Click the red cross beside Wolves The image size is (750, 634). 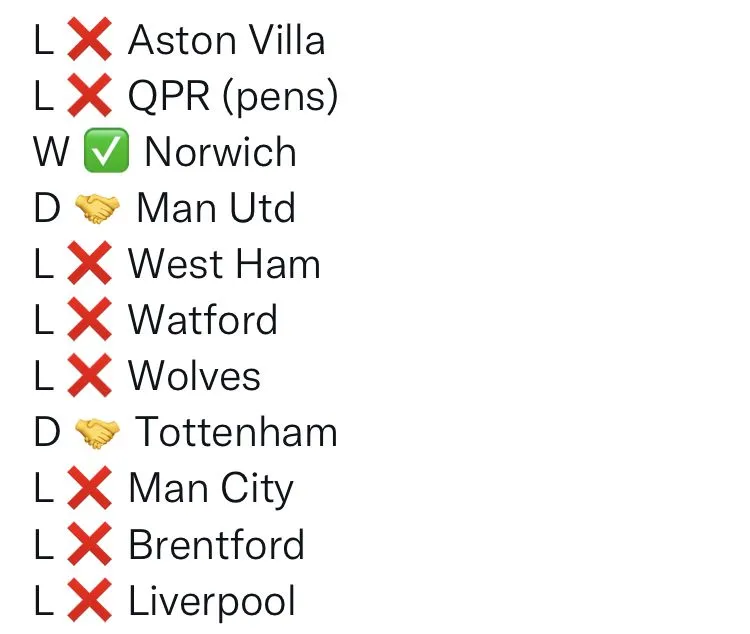coord(89,376)
